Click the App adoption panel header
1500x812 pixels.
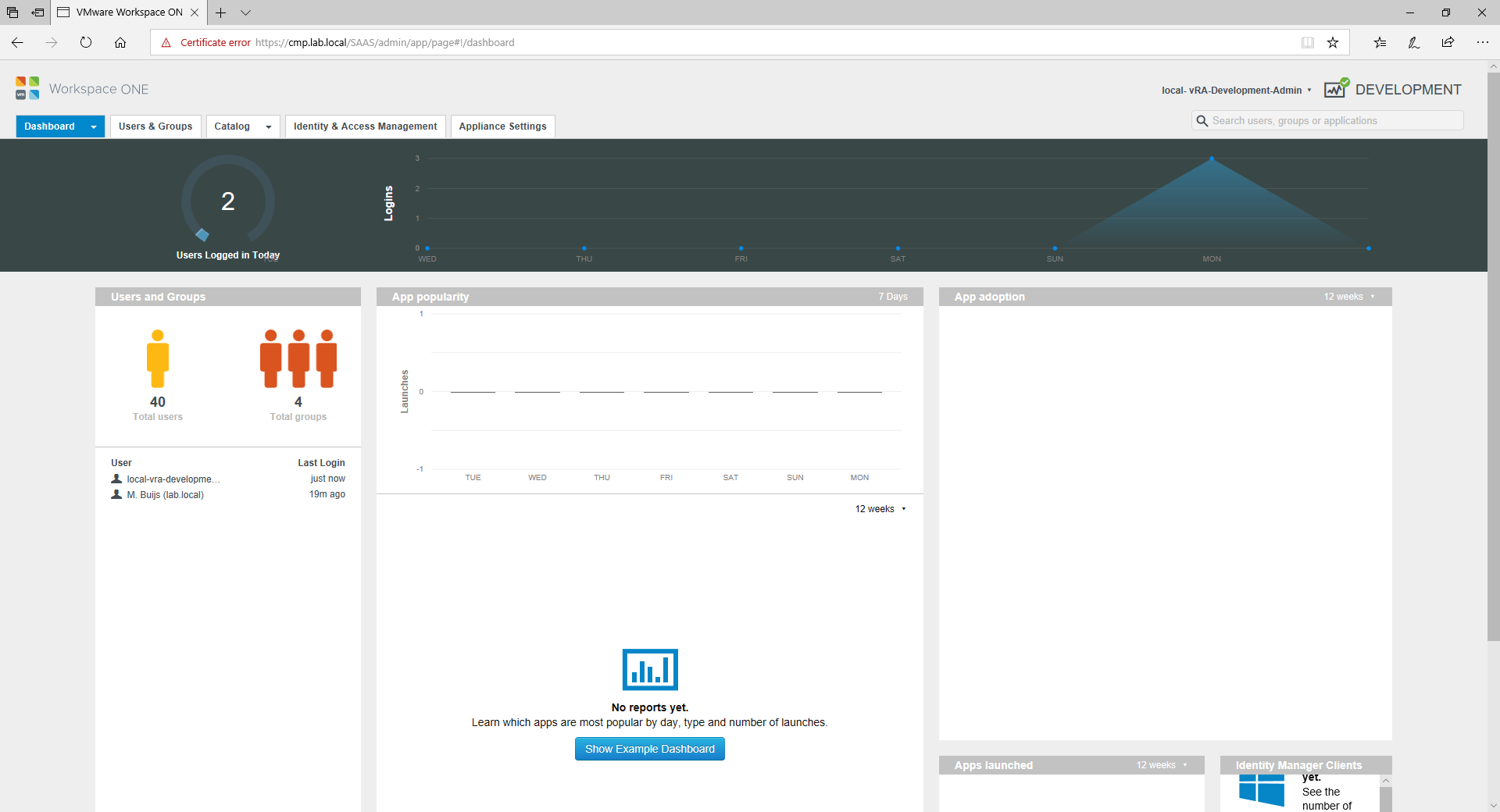(1166, 297)
